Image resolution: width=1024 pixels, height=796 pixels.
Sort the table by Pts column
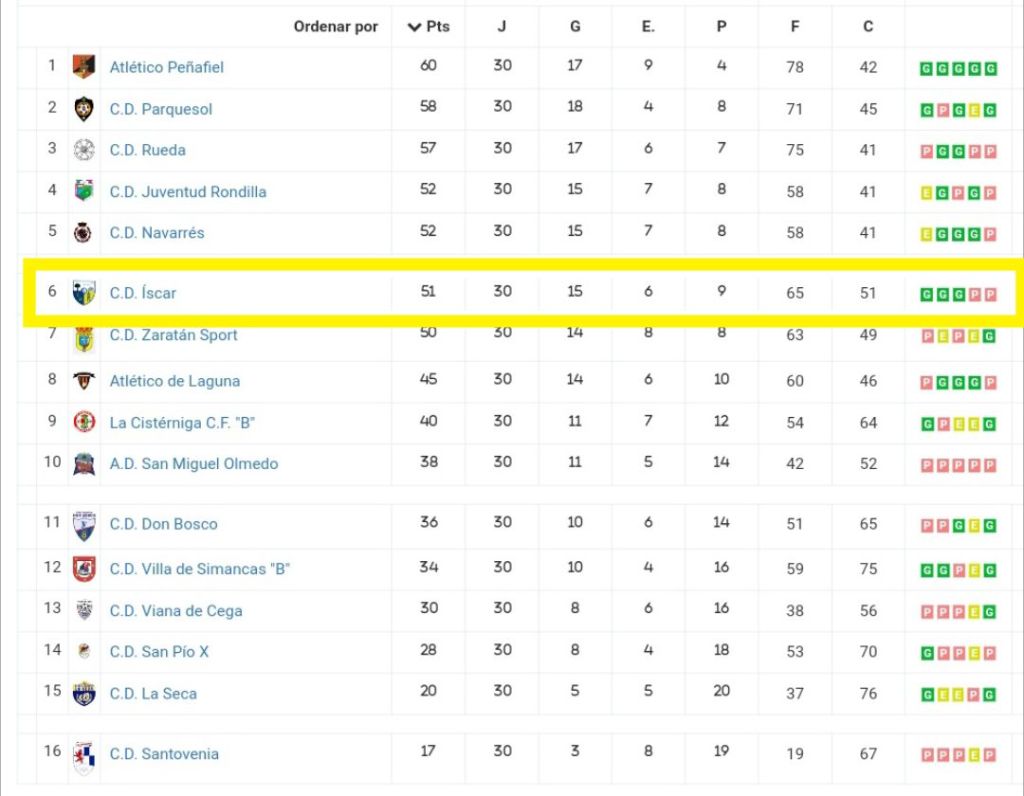[429, 27]
